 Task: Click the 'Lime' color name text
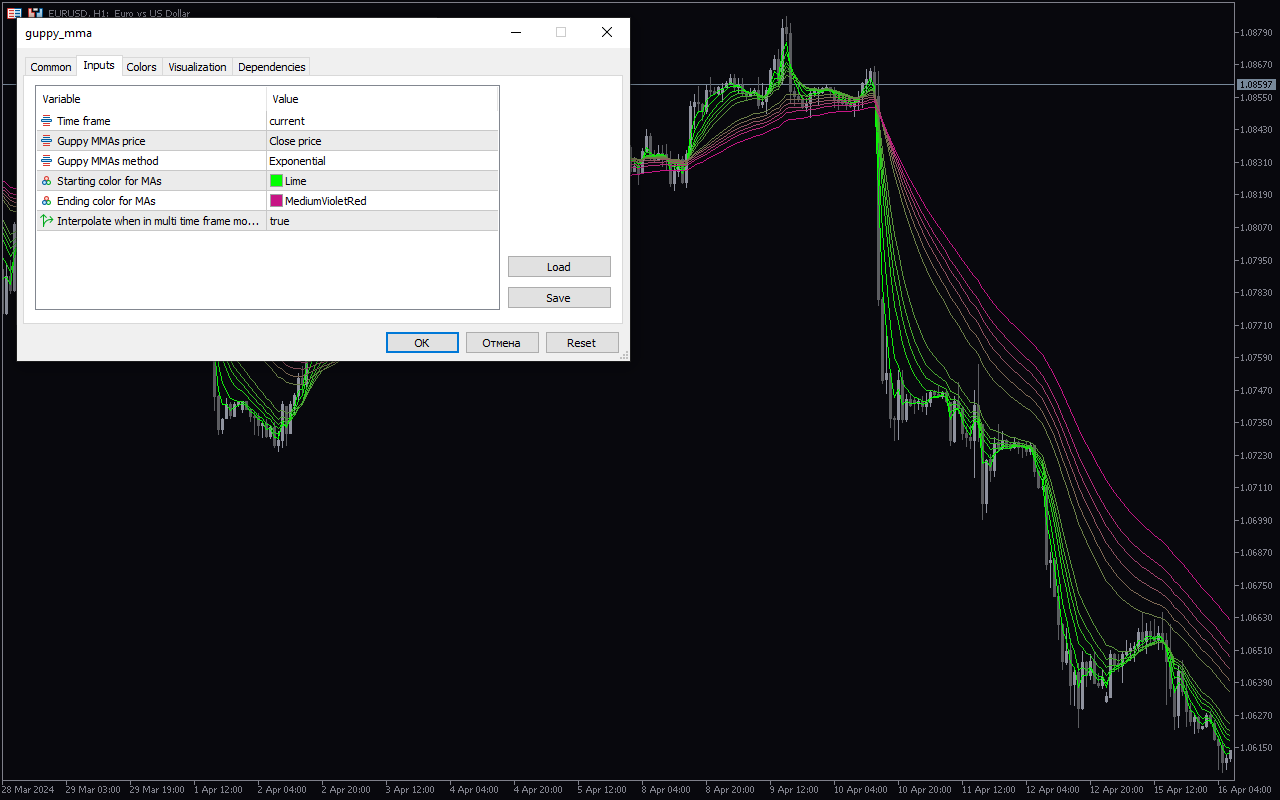[x=295, y=181]
